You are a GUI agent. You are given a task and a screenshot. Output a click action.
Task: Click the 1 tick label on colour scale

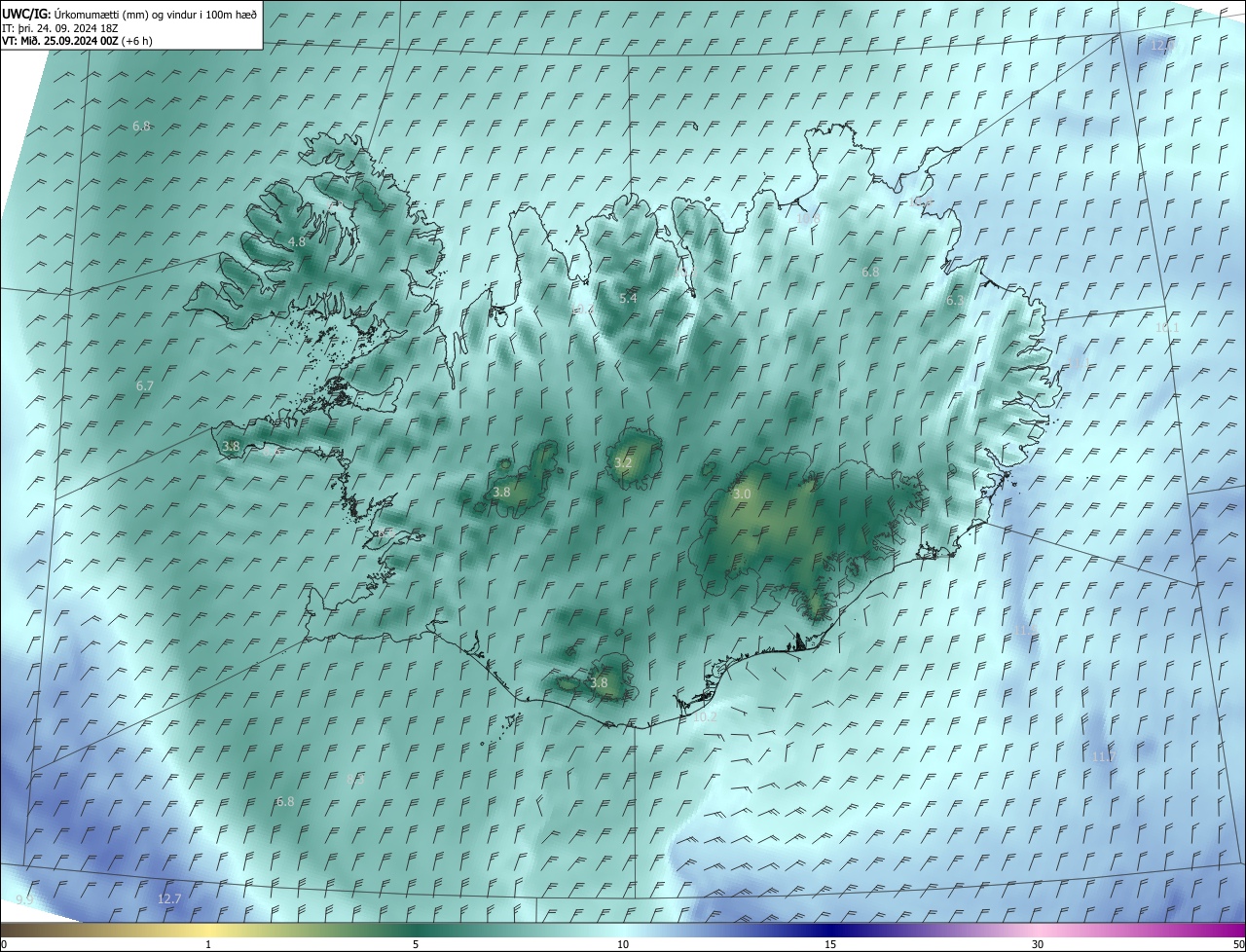point(208,944)
